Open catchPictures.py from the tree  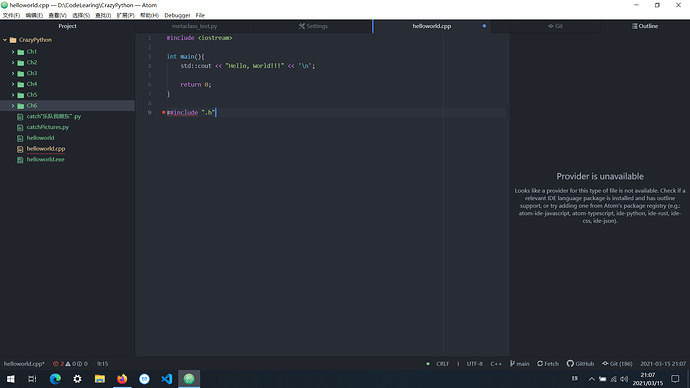coord(48,127)
